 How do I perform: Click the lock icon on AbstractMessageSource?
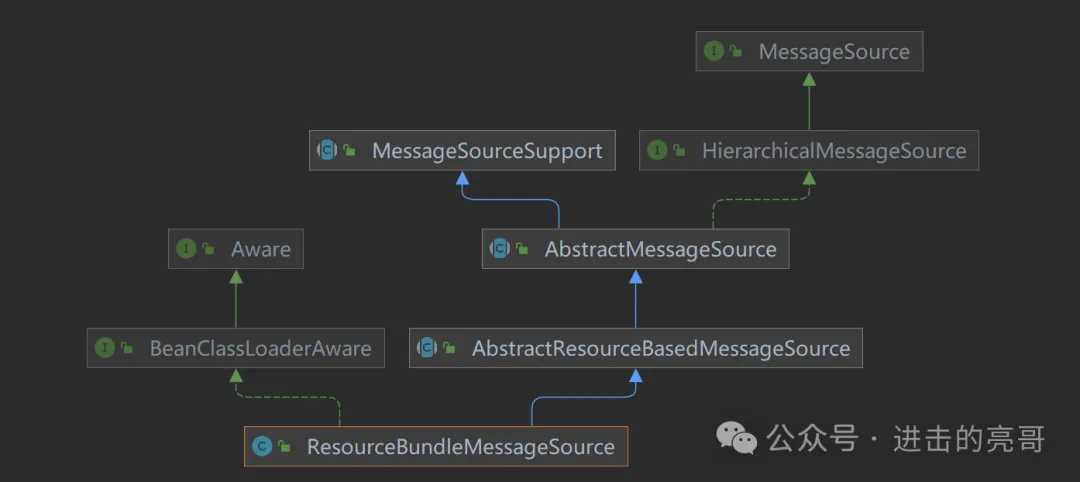point(523,249)
